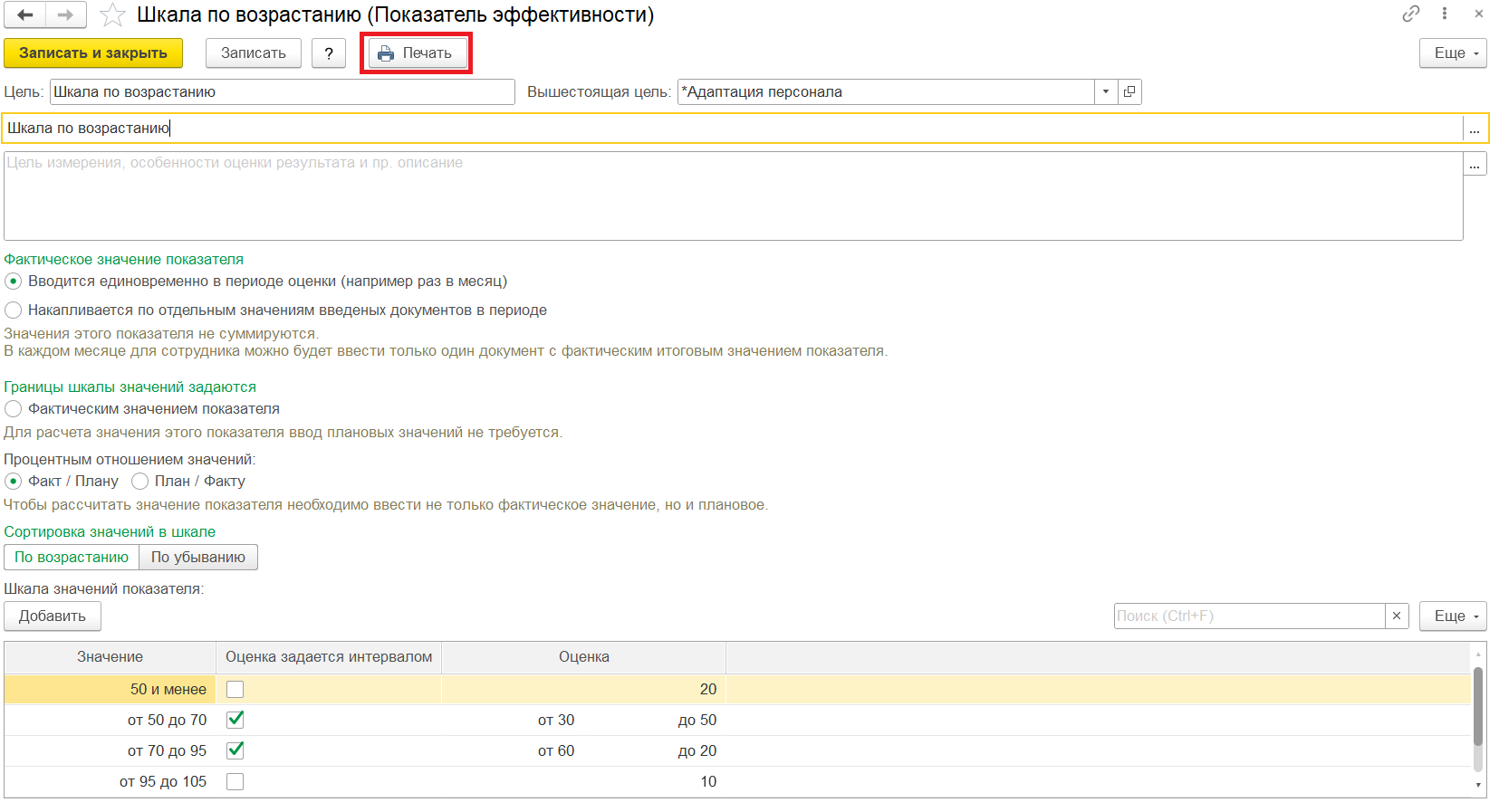Viewport: 1499px width, 812px height.
Task: Clear search with the X button
Action: click(1397, 616)
